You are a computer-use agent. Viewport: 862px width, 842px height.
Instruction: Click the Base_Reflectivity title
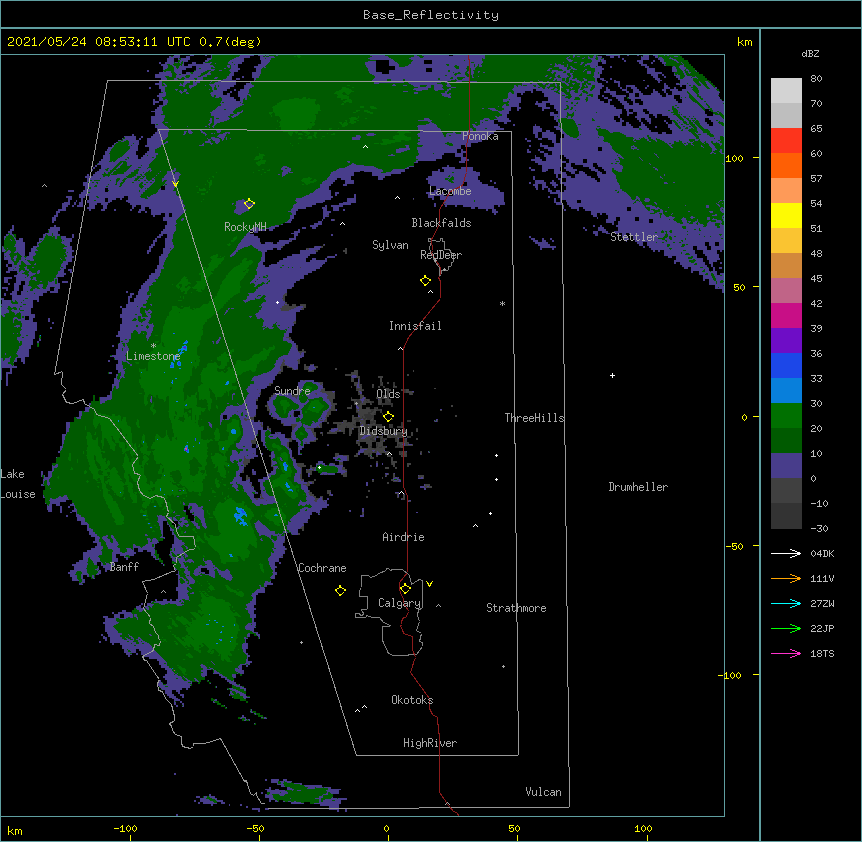pyautogui.click(x=430, y=15)
